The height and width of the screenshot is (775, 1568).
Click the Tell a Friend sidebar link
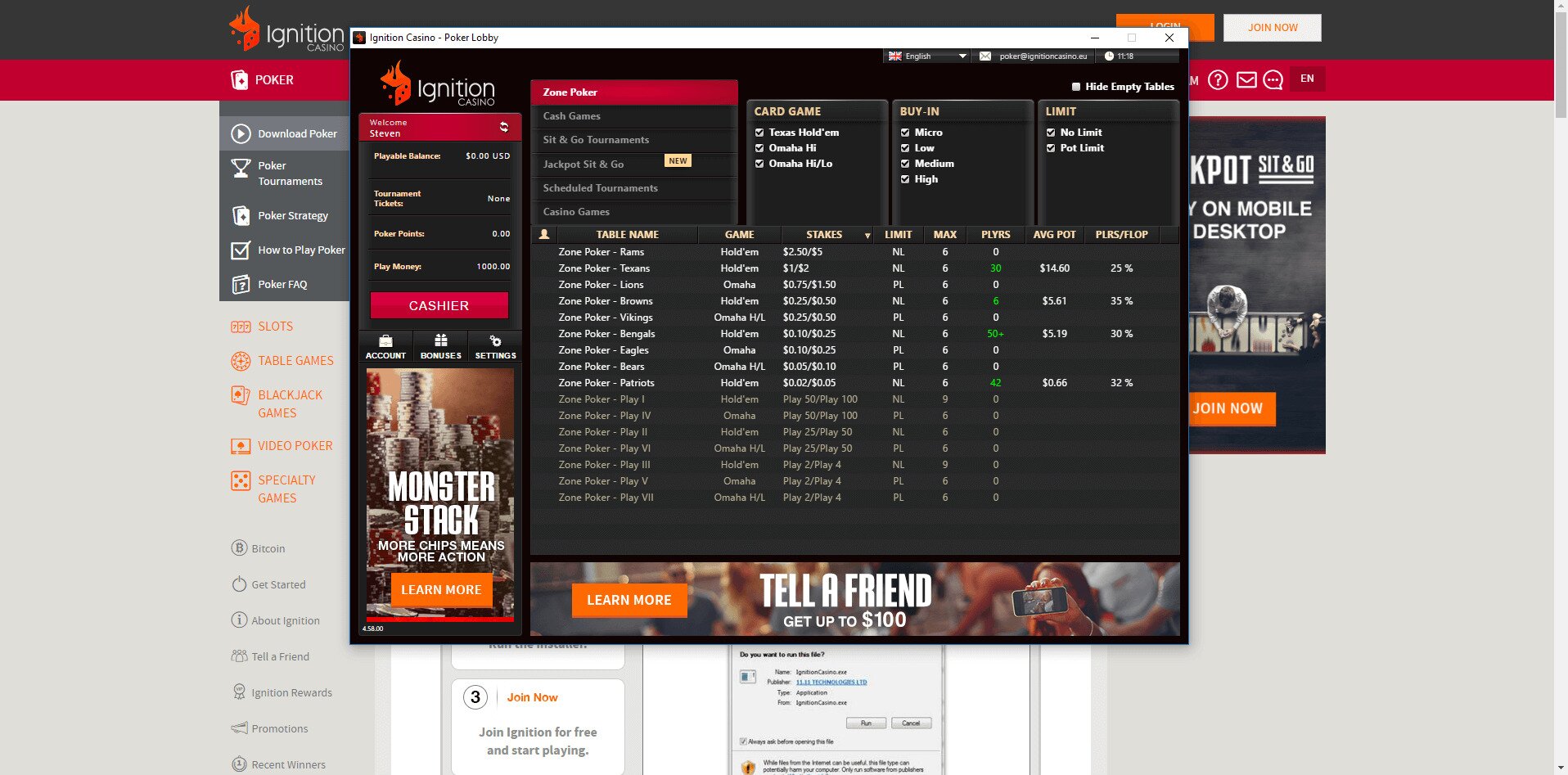[x=280, y=656]
